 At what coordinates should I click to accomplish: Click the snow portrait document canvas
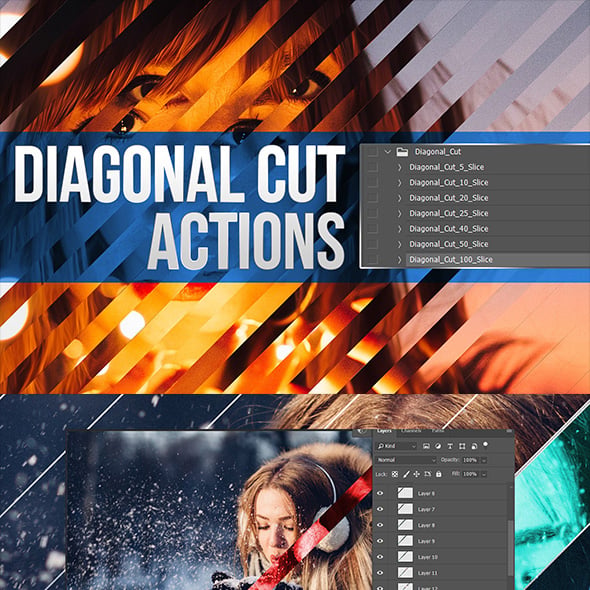click(220, 511)
